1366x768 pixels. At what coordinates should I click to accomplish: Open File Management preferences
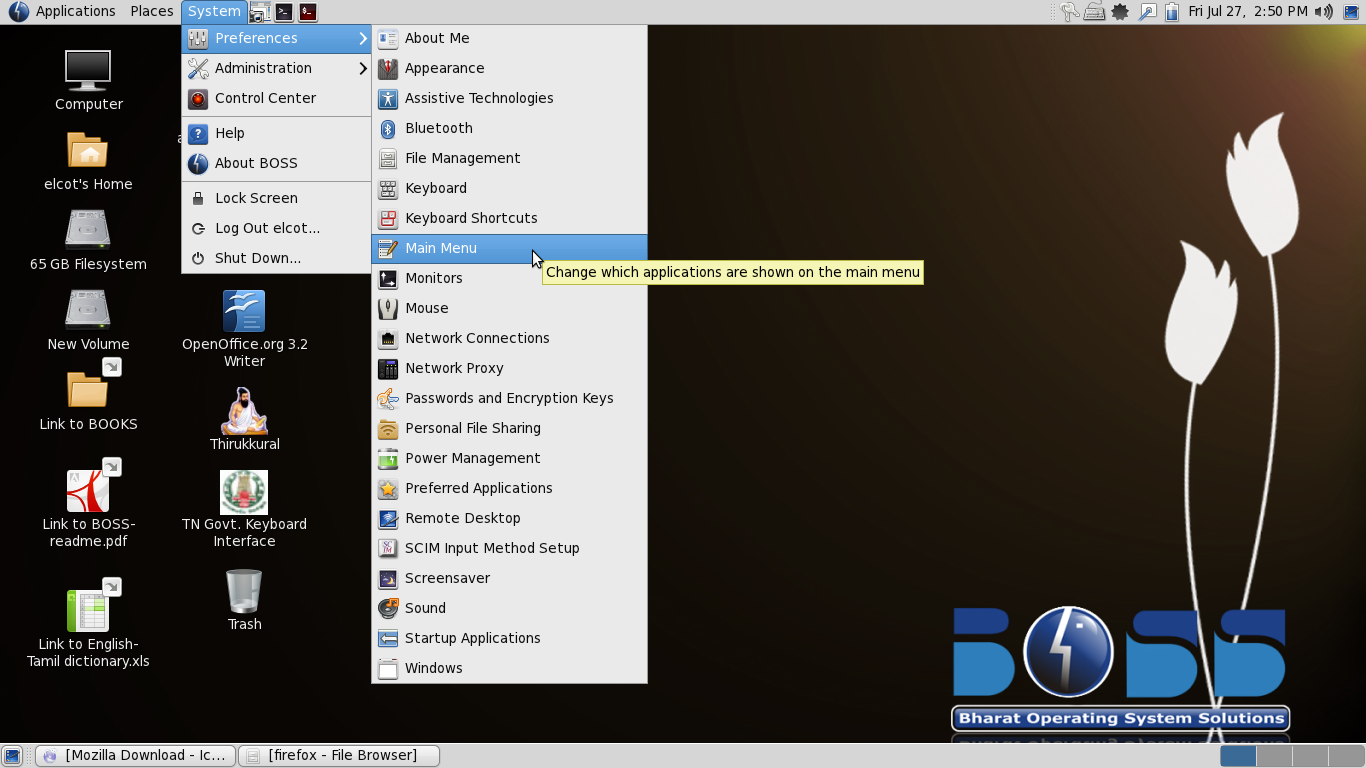[509, 158]
